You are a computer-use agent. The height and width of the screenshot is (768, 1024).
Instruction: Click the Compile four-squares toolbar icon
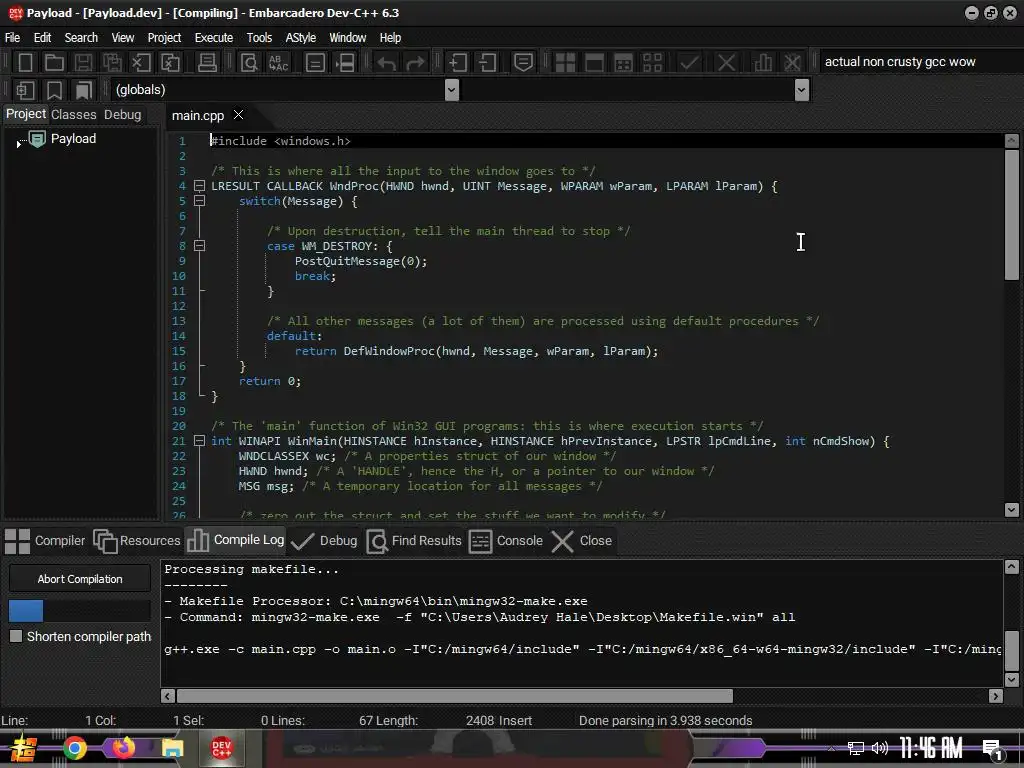(565, 62)
